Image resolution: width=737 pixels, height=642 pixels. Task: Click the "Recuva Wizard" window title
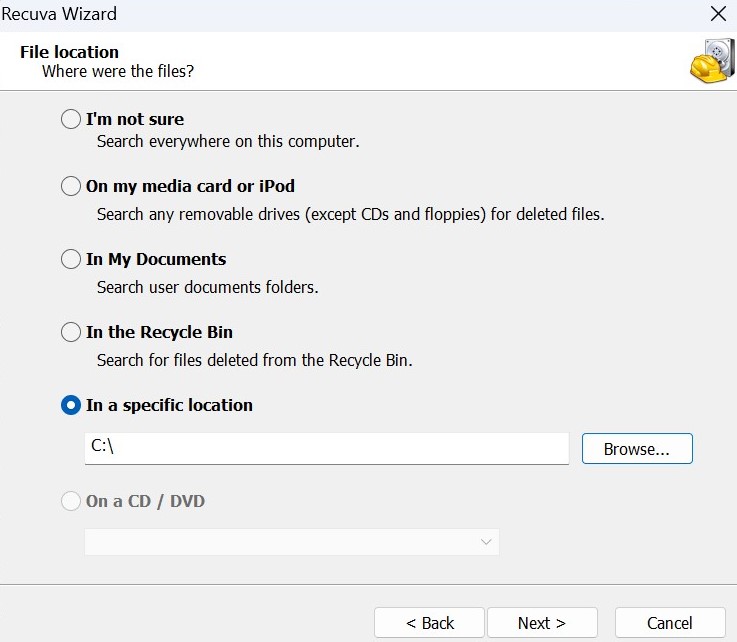59,14
